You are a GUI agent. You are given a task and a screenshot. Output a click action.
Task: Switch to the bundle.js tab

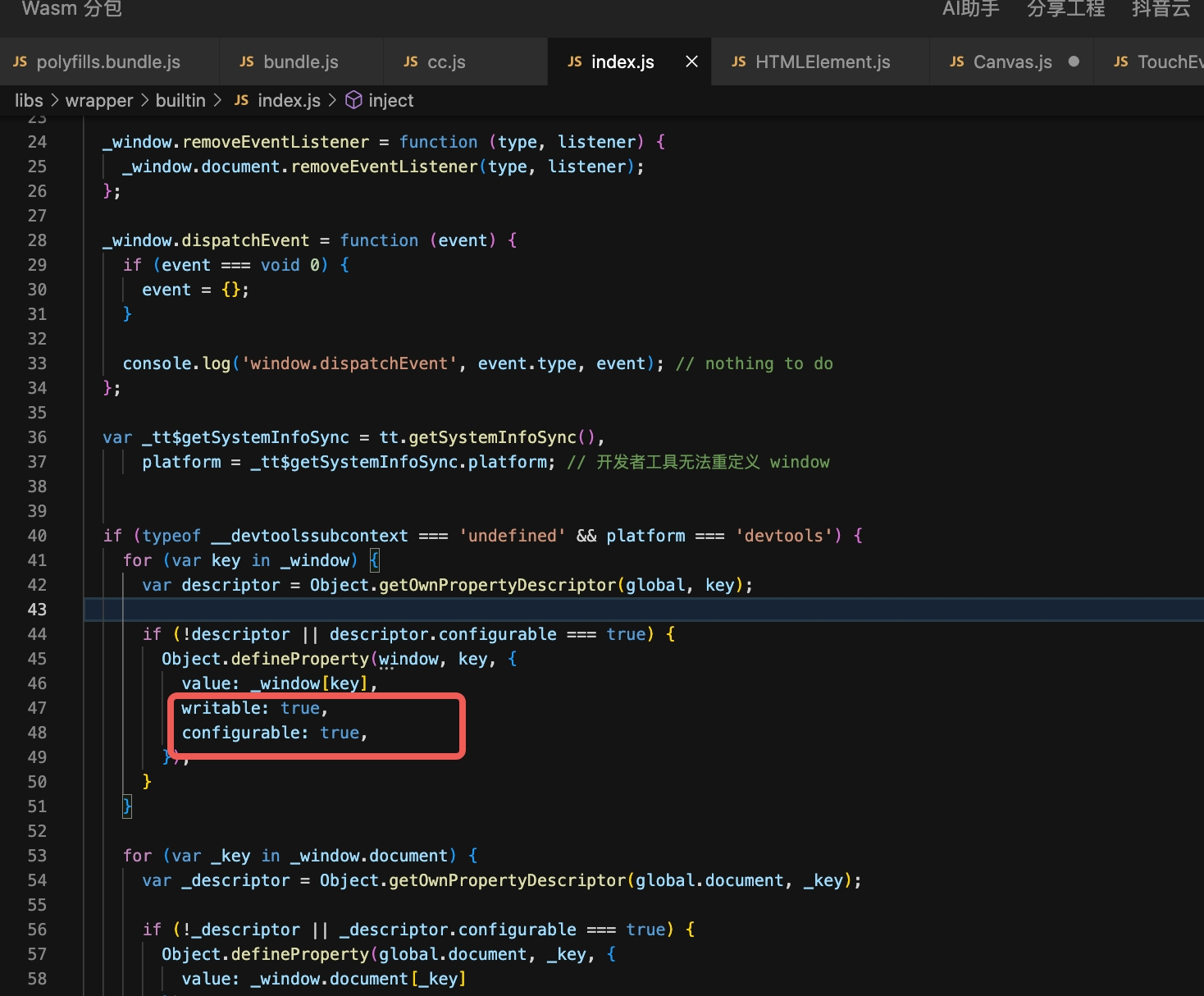pyautogui.click(x=300, y=62)
